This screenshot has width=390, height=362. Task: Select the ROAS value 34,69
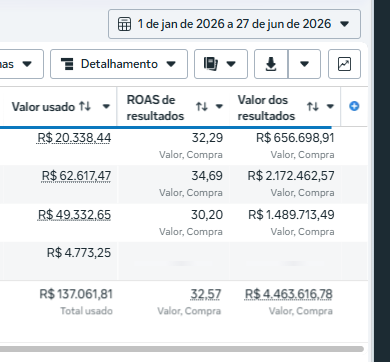click(207, 176)
